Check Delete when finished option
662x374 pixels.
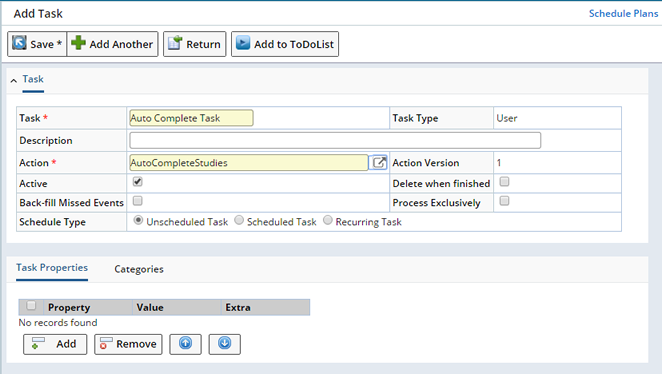[x=505, y=182]
